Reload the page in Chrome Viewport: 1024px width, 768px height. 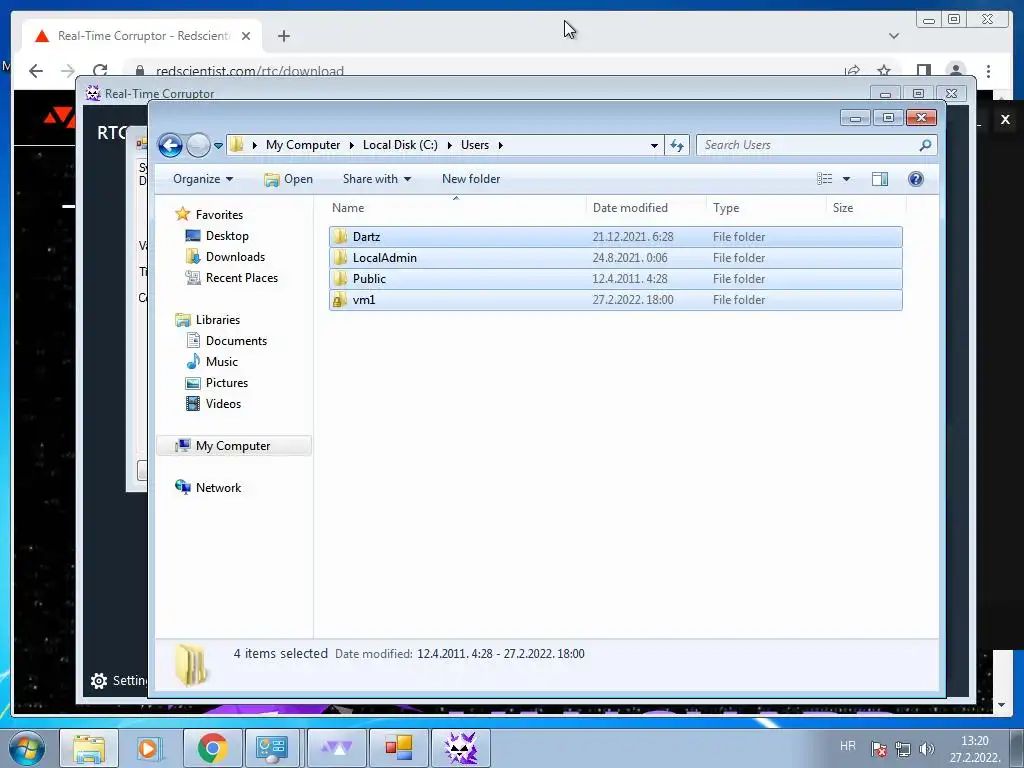[100, 71]
